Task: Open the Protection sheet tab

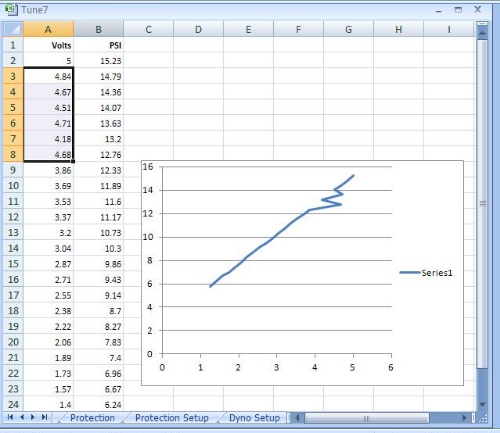Action: 92,418
